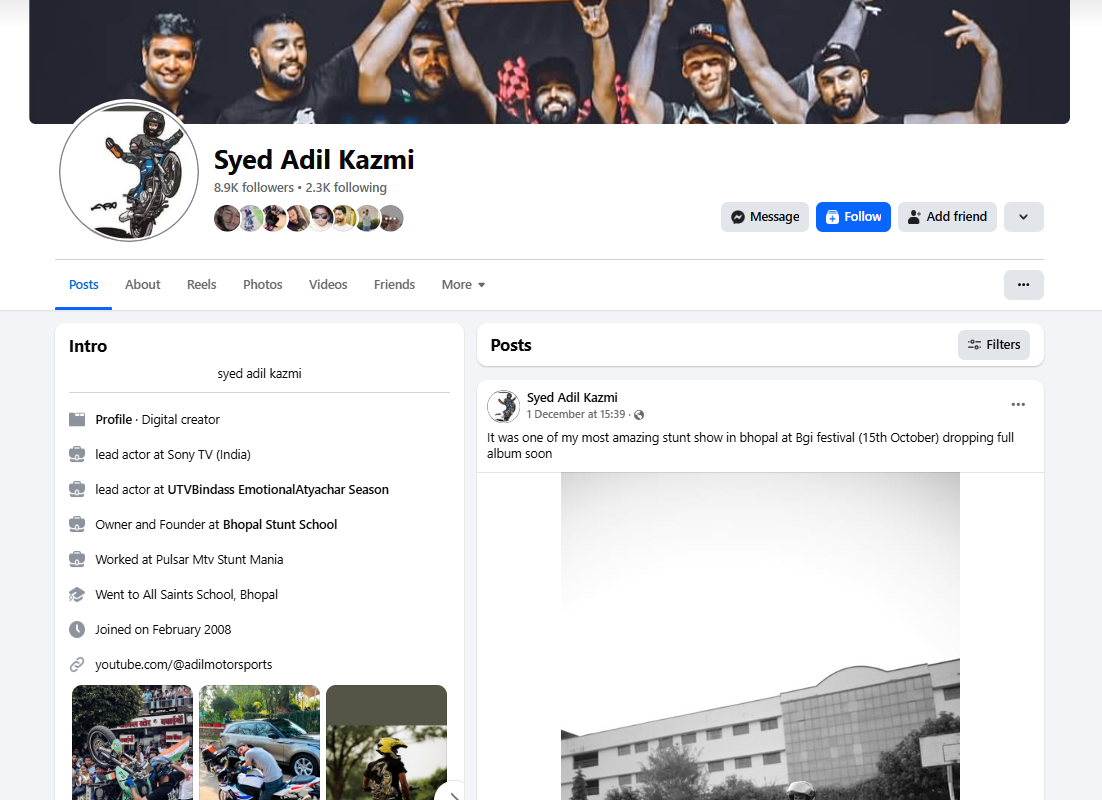The image size is (1102, 800).
Task: Expand the chevron dropdown beside Add friend
Action: point(1023,217)
